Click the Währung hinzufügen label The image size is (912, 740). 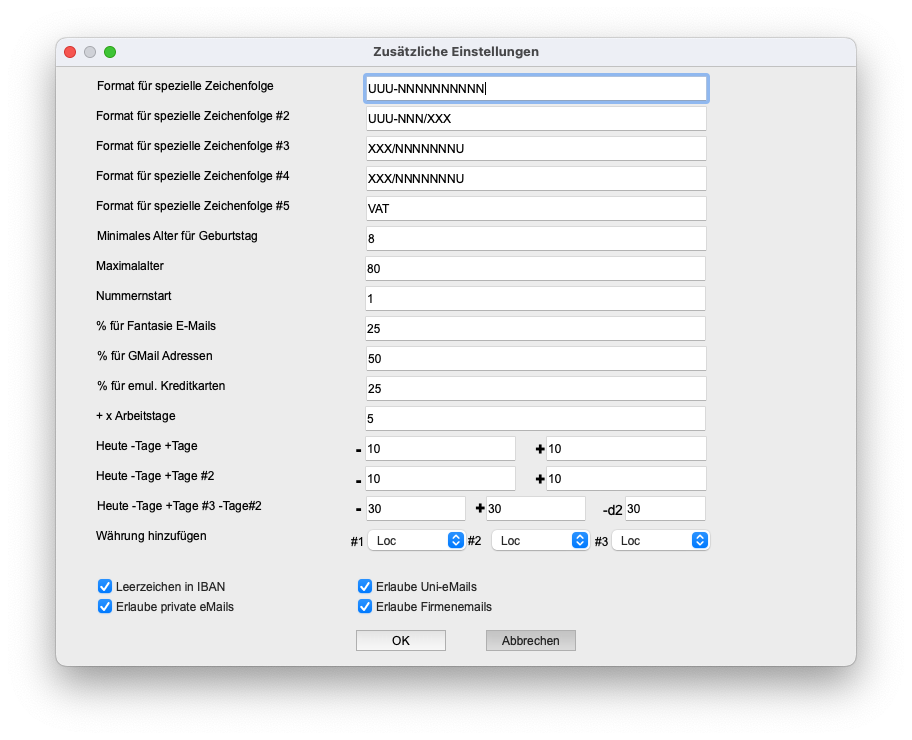click(151, 536)
